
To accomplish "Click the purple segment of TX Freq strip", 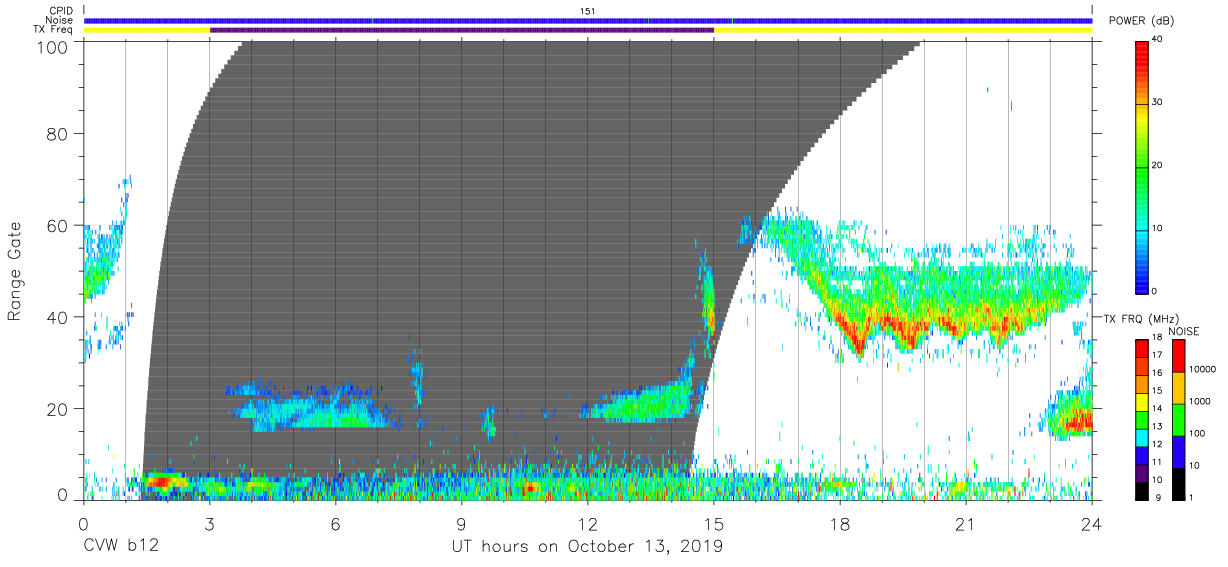I will tap(462, 30).
